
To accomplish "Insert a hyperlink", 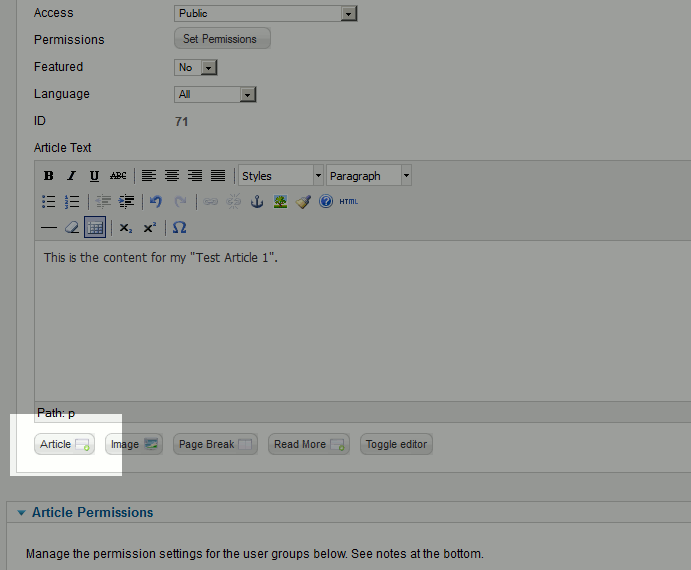I will point(210,201).
